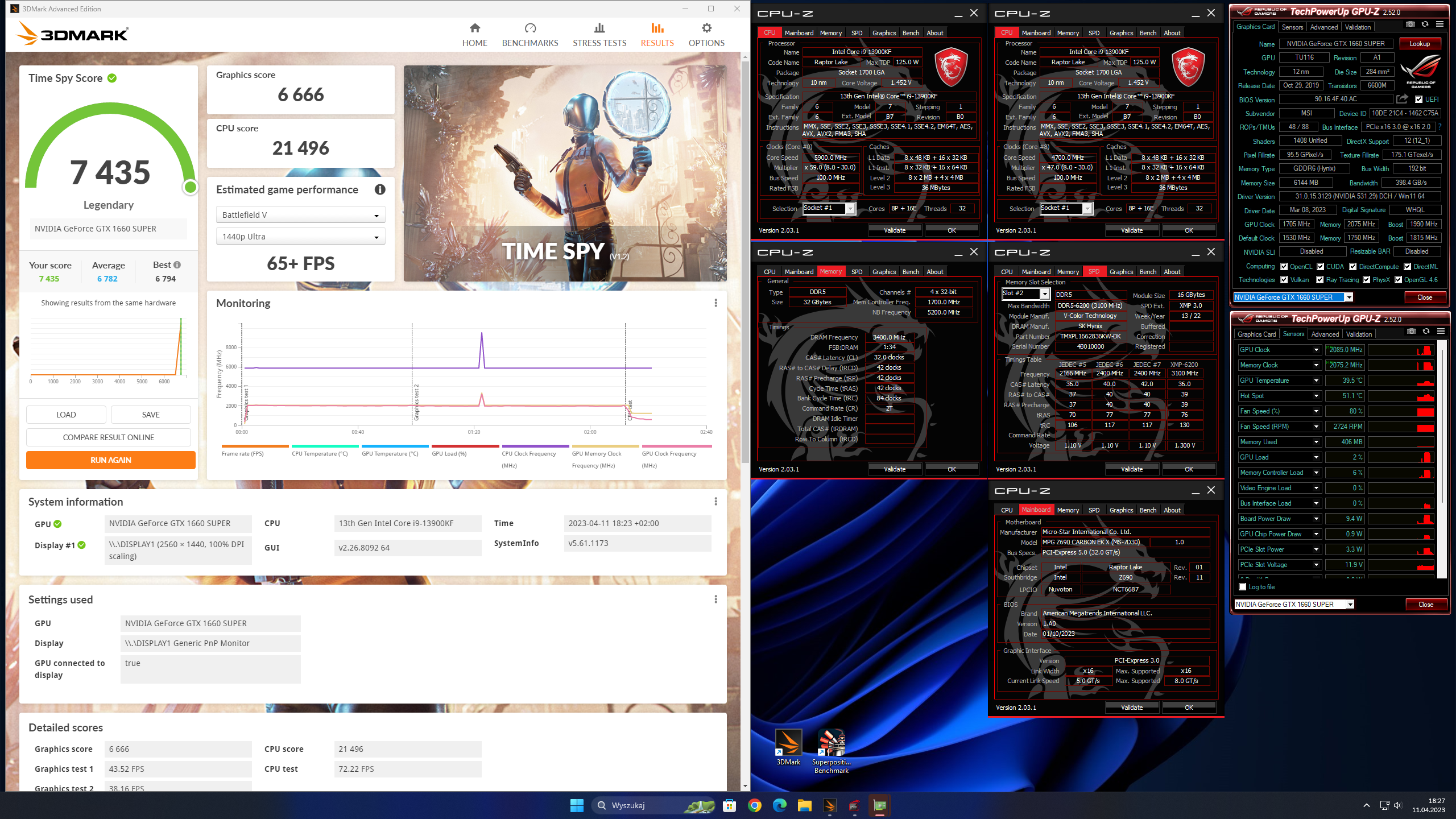
Task: Open the 3DMark HOME section
Action: coord(474,35)
